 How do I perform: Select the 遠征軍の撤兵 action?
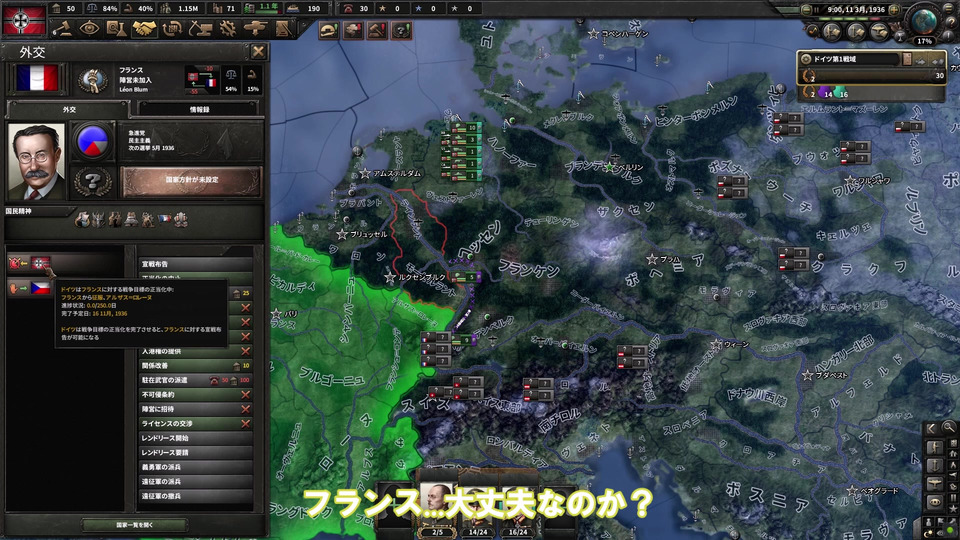tap(195, 496)
